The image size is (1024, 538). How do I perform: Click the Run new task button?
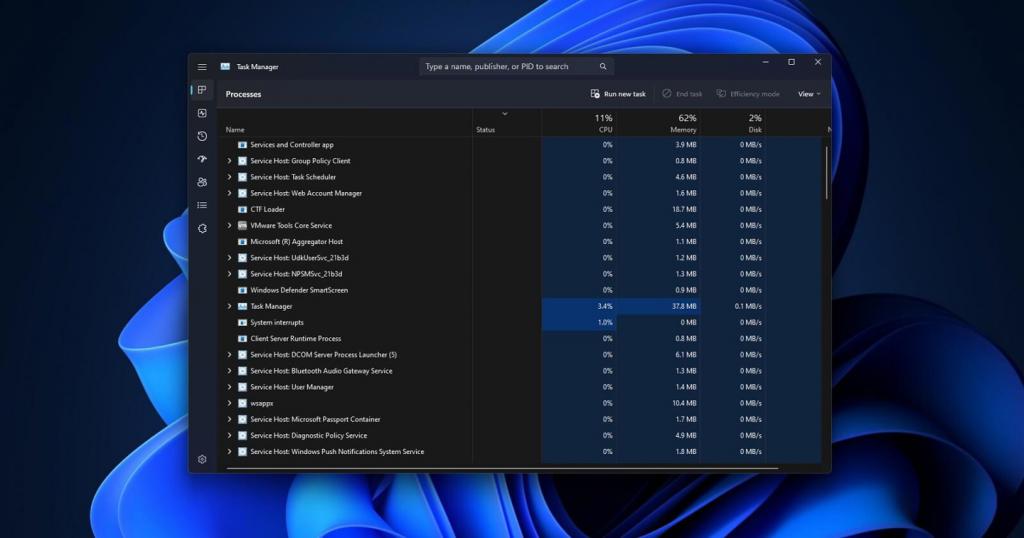click(x=618, y=94)
